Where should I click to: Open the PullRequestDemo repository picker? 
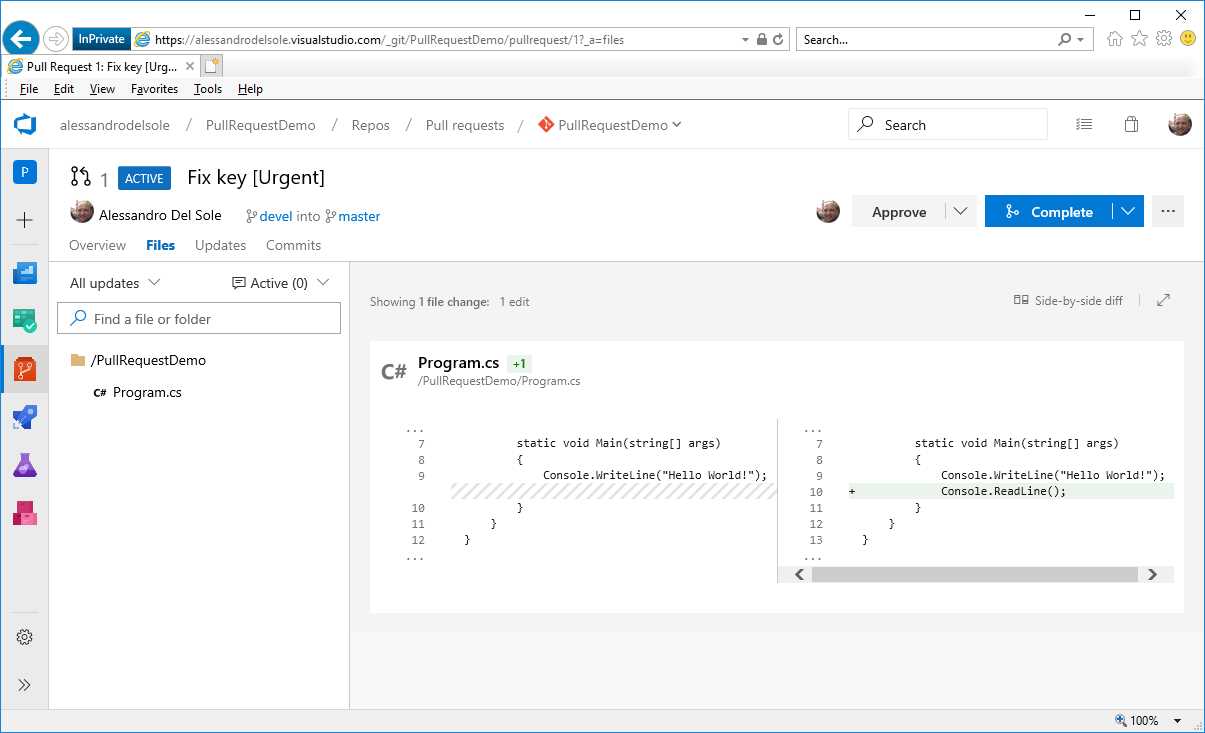tap(610, 124)
